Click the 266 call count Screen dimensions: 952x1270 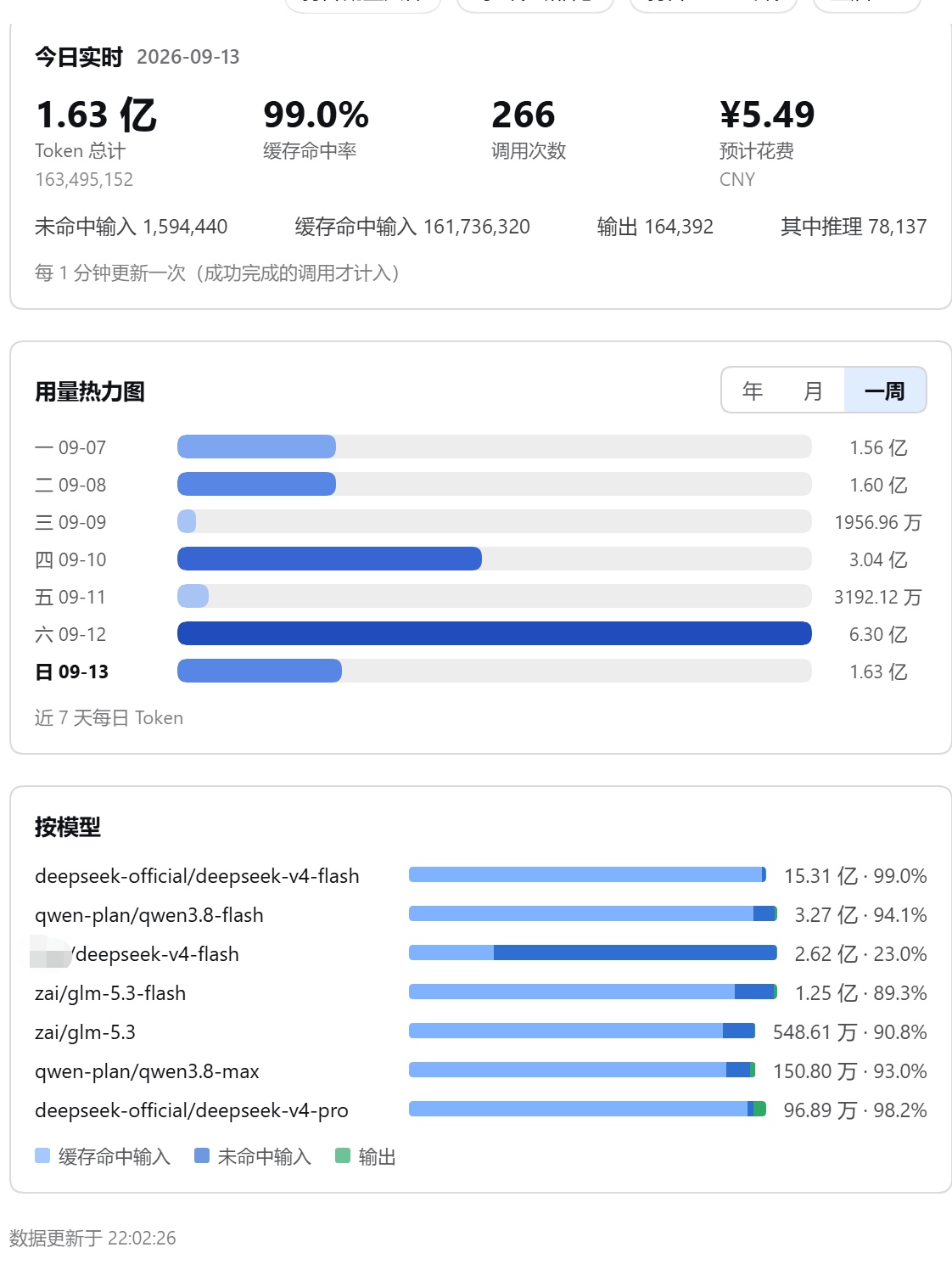[x=524, y=115]
